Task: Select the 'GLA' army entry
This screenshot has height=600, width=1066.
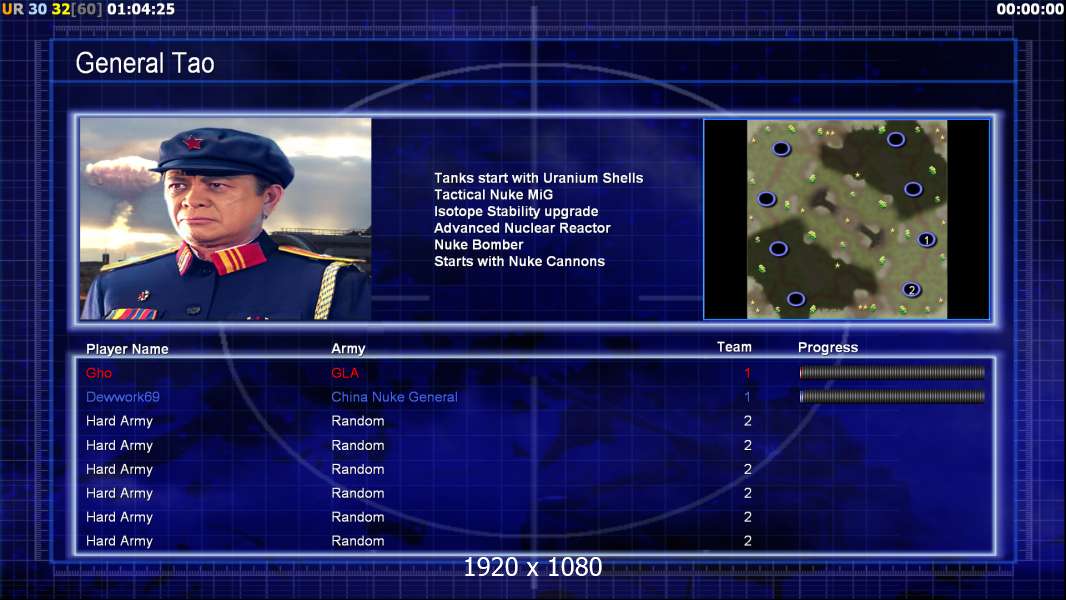Action: (x=345, y=373)
